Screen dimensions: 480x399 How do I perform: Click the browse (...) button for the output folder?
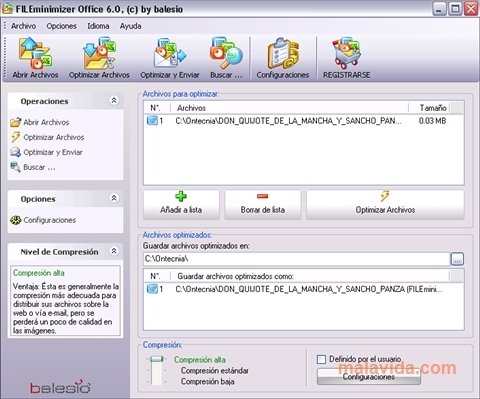pyautogui.click(x=457, y=259)
